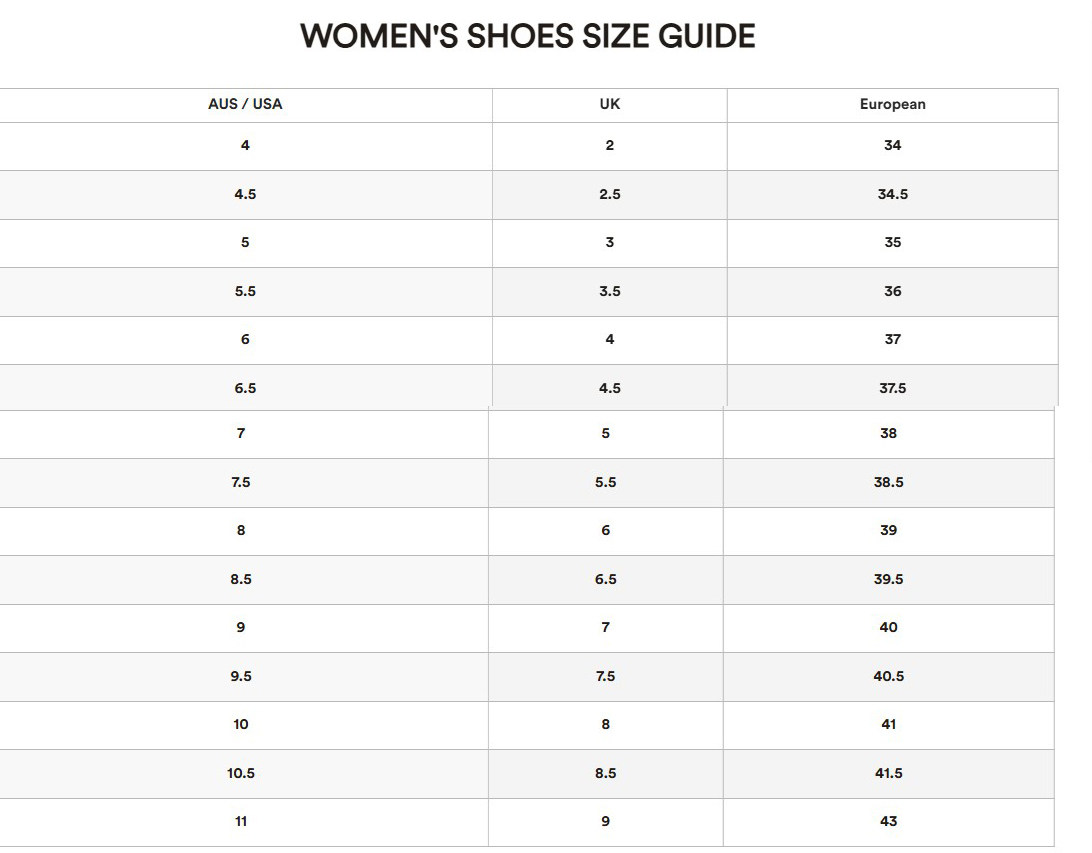Image resolution: width=1092 pixels, height=853 pixels.
Task: Click the Women's Shoes Size Guide heading
Action: [x=527, y=36]
